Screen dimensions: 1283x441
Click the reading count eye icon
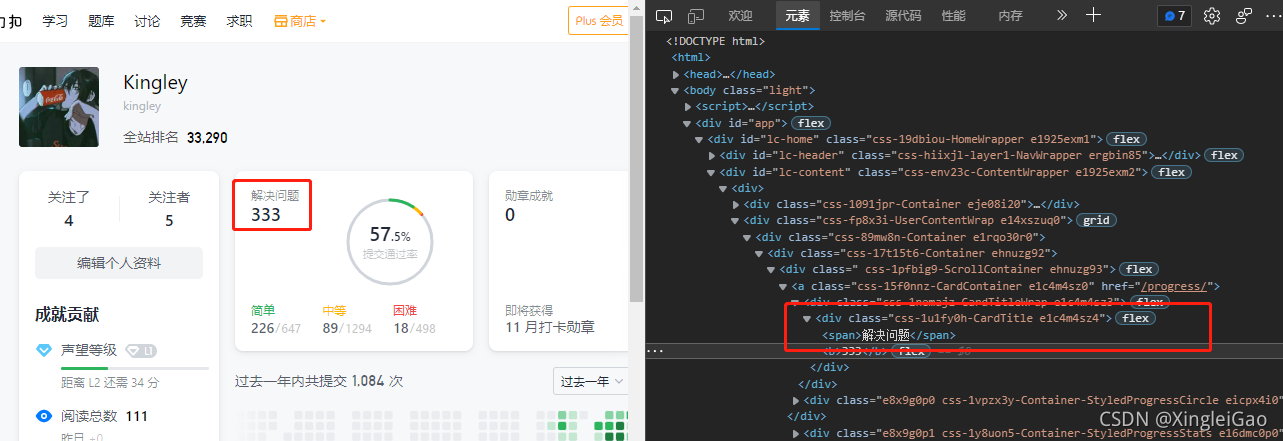[44, 416]
